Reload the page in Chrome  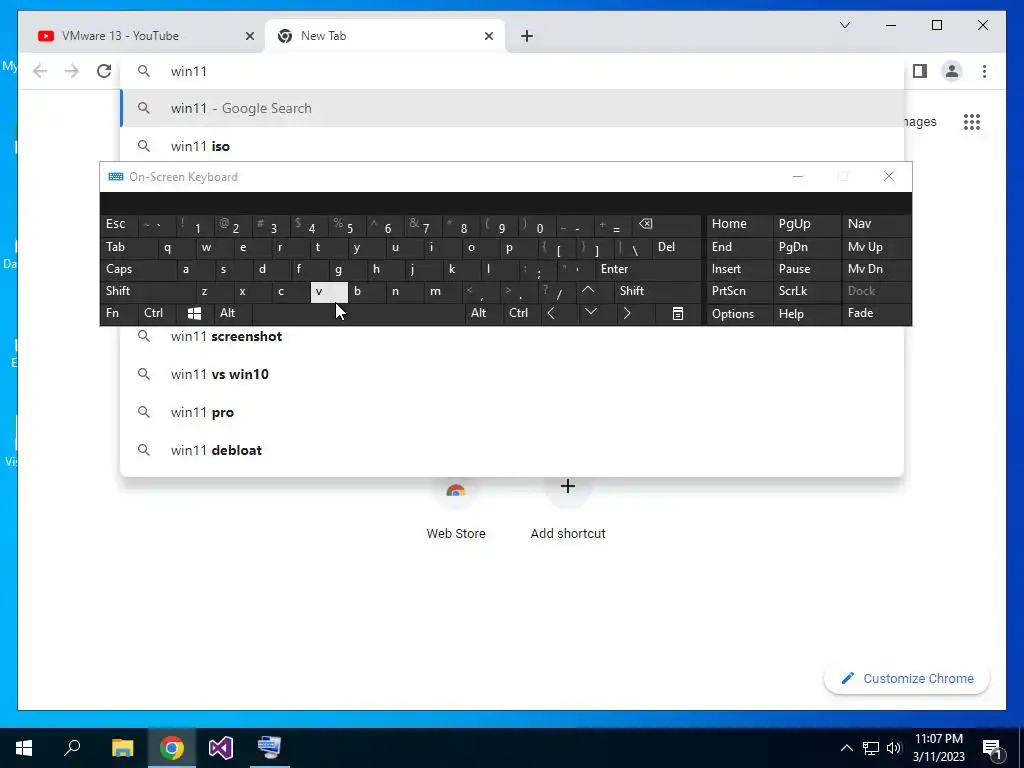pyautogui.click(x=104, y=71)
